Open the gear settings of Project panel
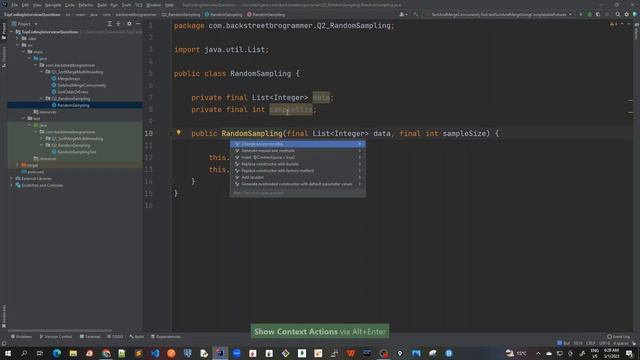Image resolution: width=640 pixels, height=360 pixels. (x=129, y=24)
